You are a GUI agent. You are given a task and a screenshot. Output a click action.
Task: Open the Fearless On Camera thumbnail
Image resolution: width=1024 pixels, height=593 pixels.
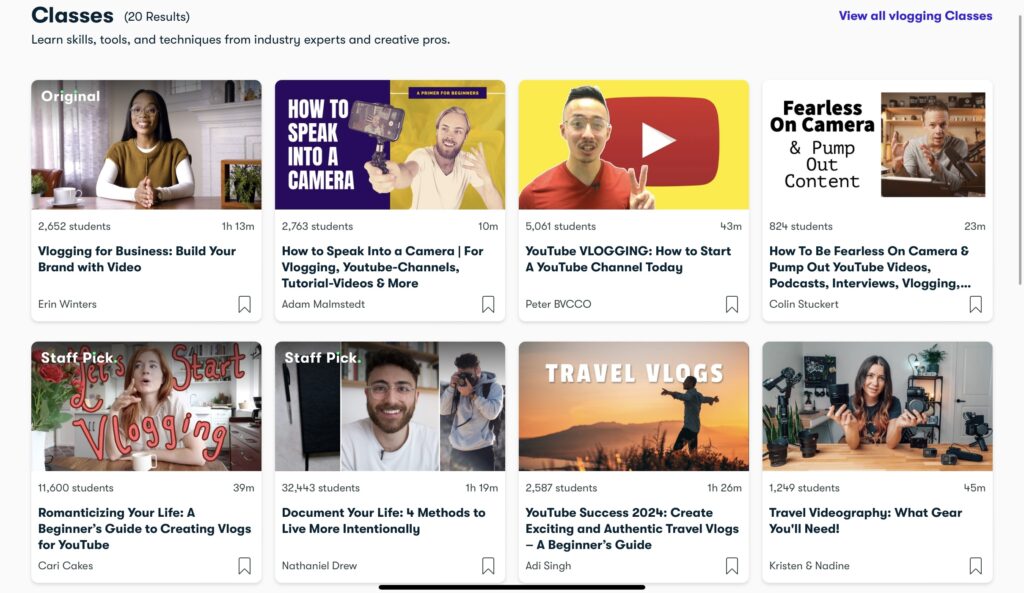877,145
